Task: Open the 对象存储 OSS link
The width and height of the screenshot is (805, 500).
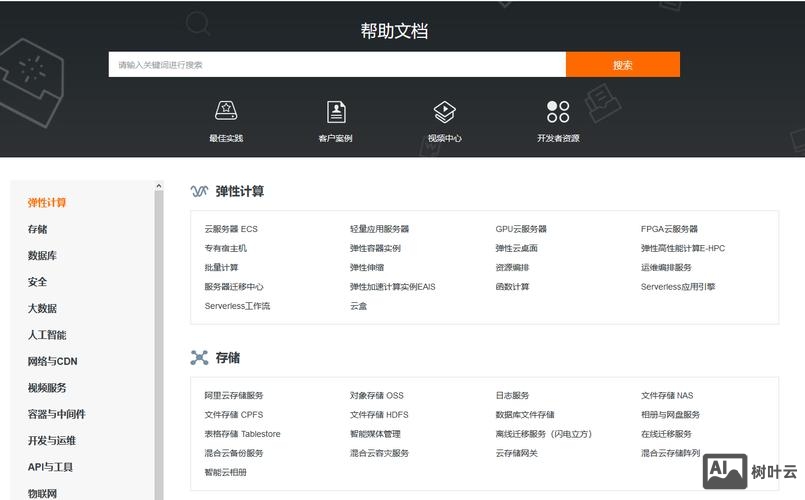Action: [x=377, y=396]
